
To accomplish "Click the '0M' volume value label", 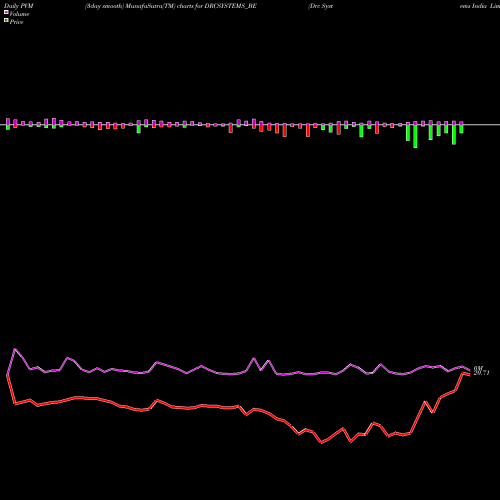I will click(478, 369).
